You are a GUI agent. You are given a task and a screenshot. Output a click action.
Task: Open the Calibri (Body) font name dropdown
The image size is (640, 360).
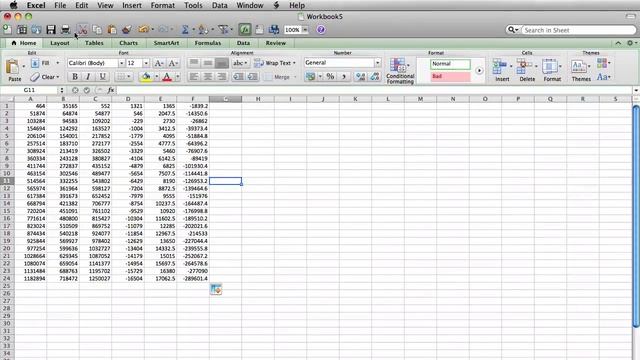point(121,63)
